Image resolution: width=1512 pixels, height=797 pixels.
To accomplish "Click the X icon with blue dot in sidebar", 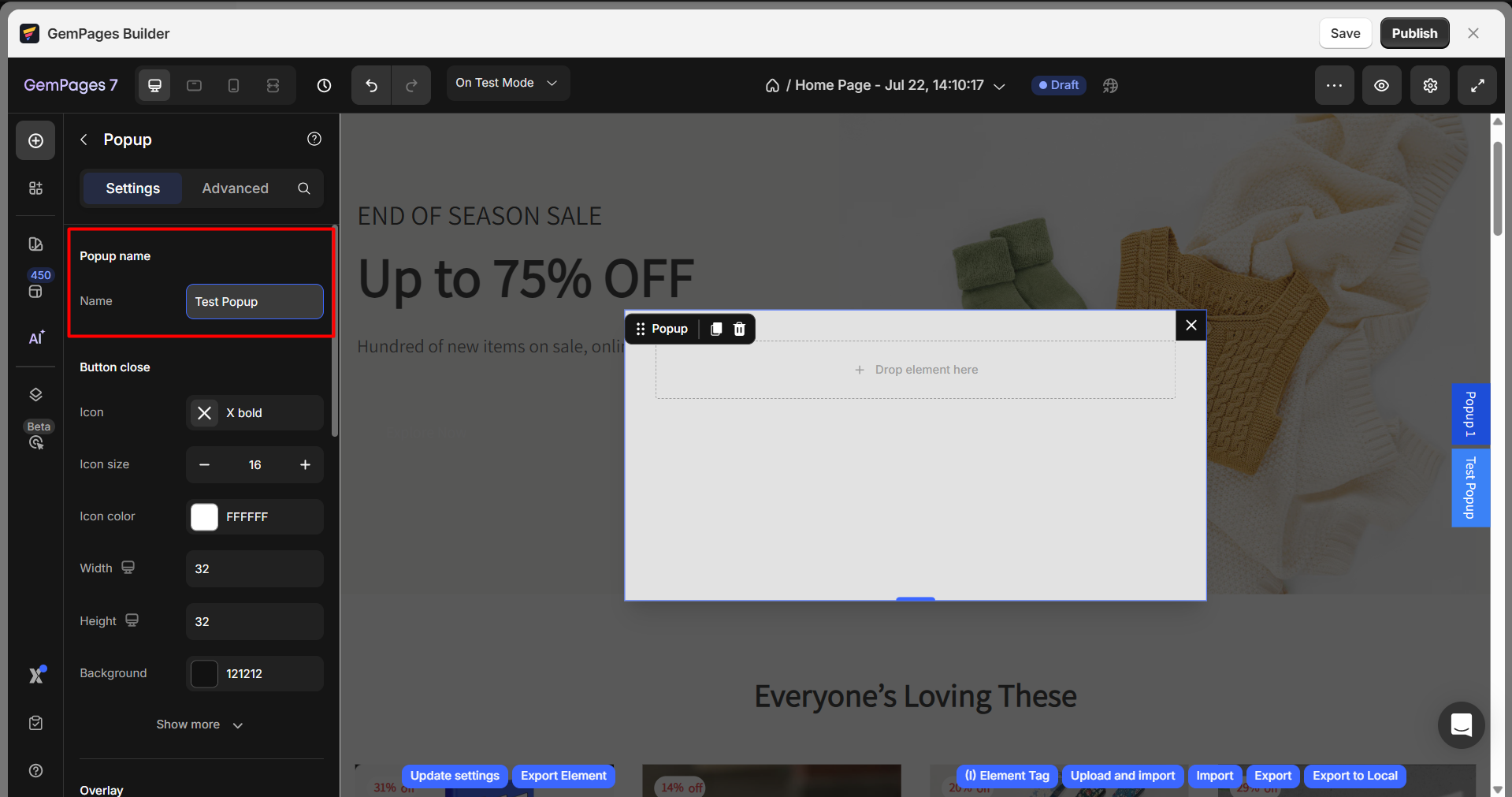I will (37, 675).
